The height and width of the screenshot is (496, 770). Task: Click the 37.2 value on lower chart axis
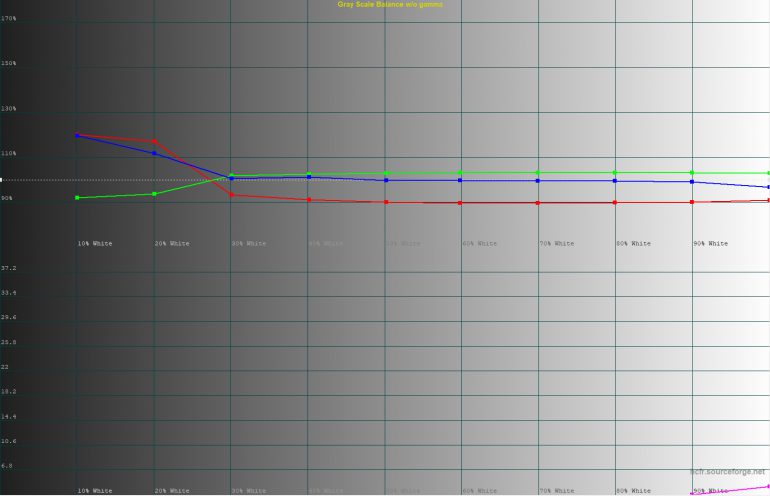(9, 268)
